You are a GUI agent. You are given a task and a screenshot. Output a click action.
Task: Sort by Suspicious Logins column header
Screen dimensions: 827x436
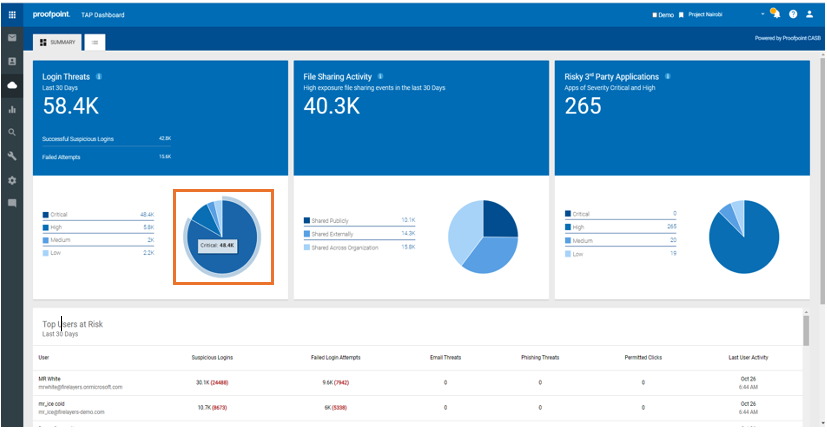tap(212, 357)
